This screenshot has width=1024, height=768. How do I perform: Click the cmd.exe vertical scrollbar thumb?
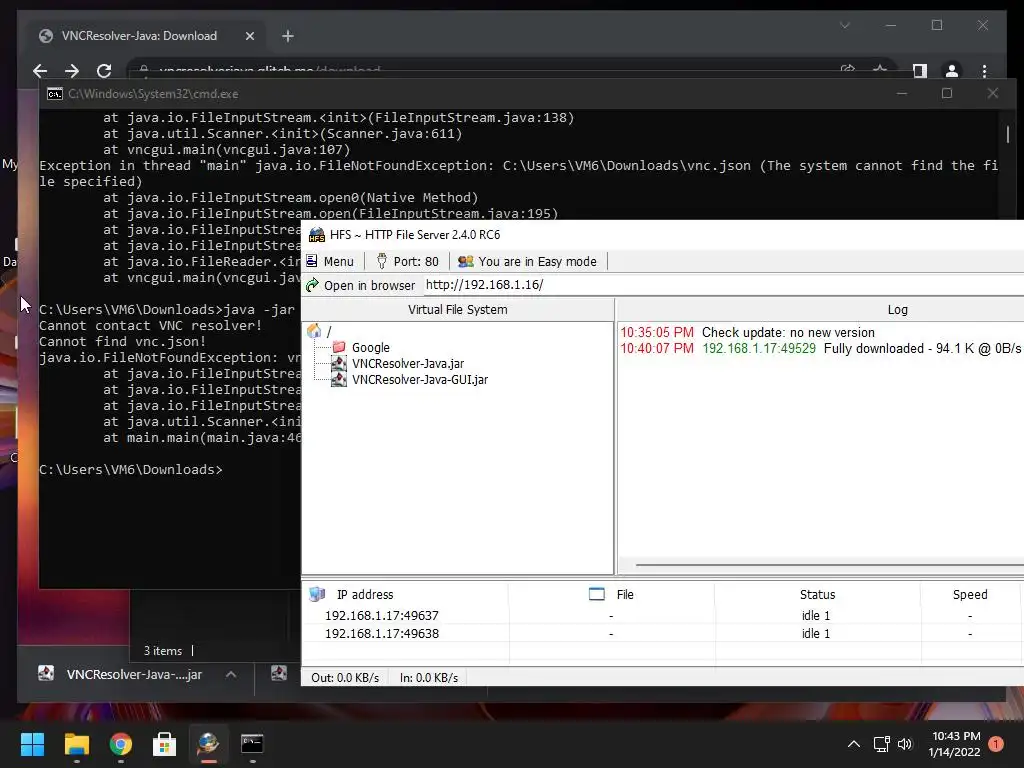coord(1008,134)
